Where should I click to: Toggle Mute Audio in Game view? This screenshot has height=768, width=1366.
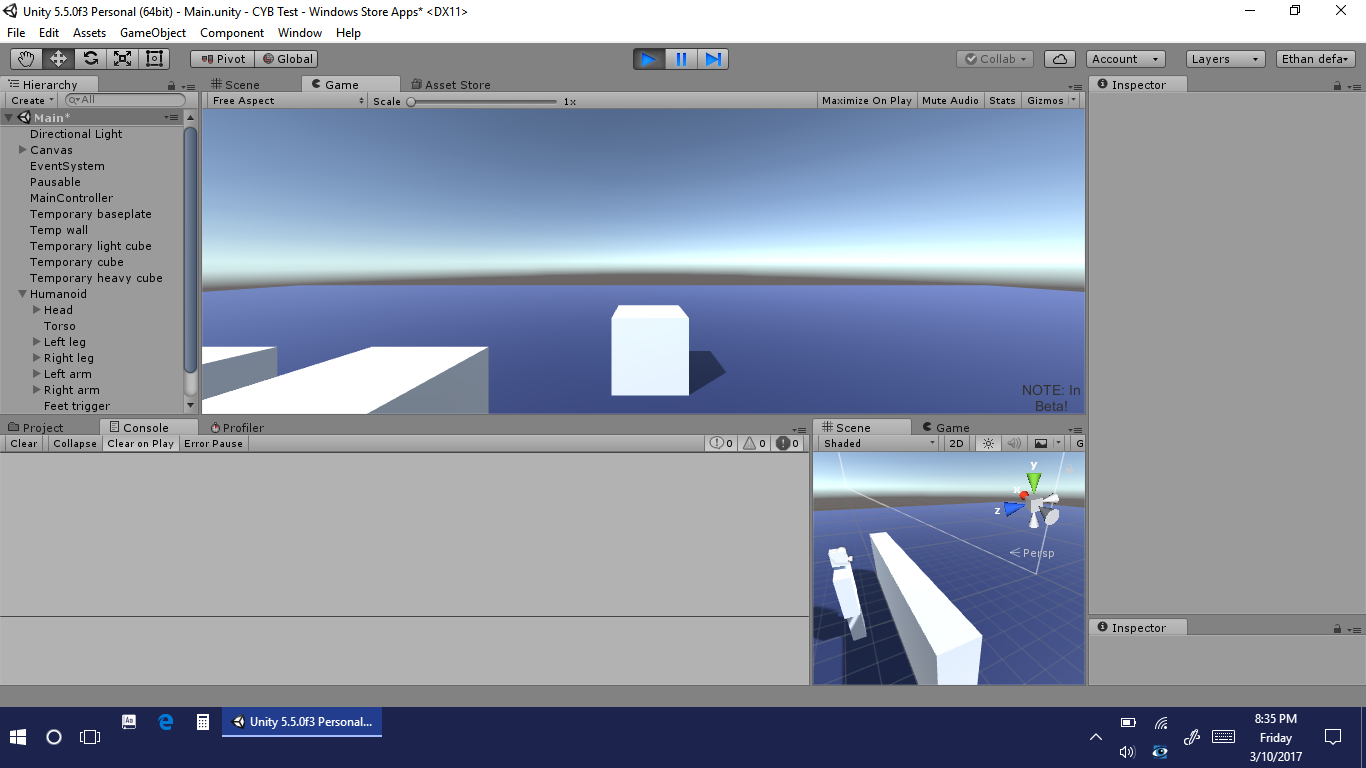coord(950,101)
